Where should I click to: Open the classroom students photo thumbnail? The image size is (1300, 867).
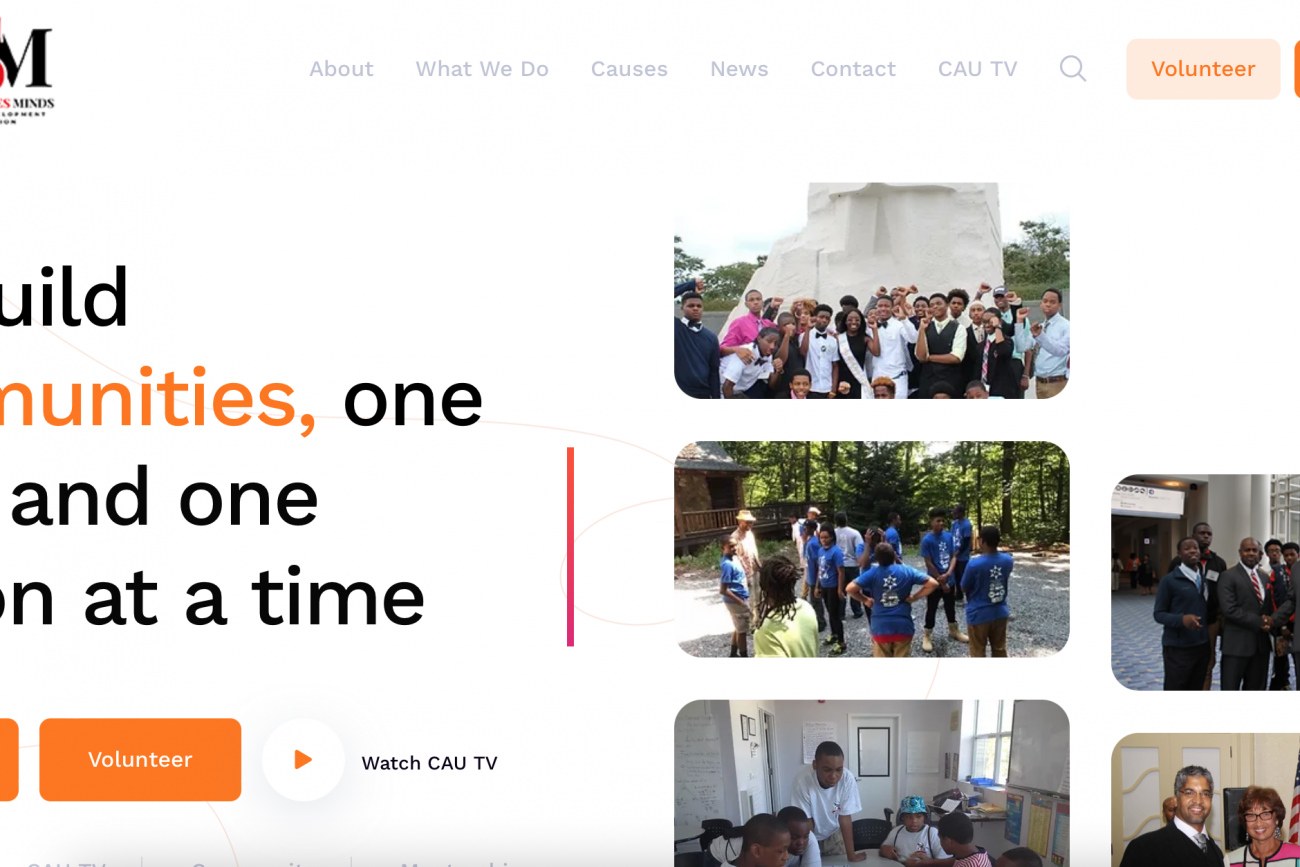pyautogui.click(x=872, y=783)
